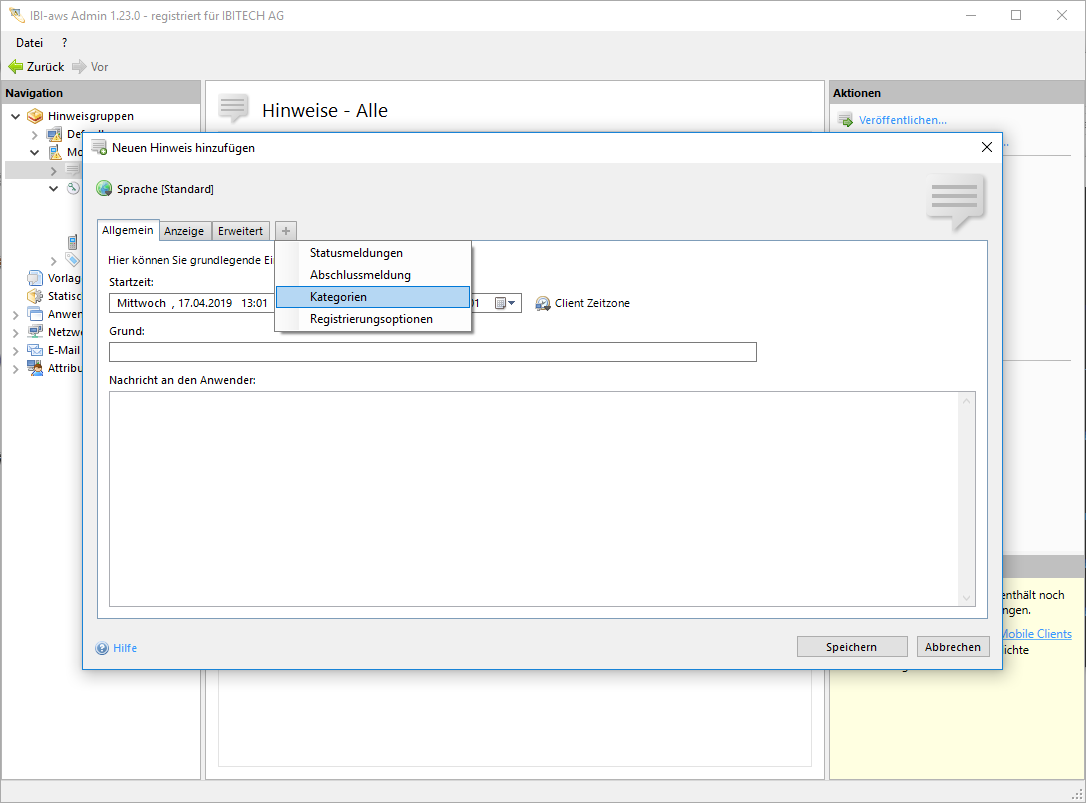
Task: Click the Abbrechen button
Action: [952, 647]
